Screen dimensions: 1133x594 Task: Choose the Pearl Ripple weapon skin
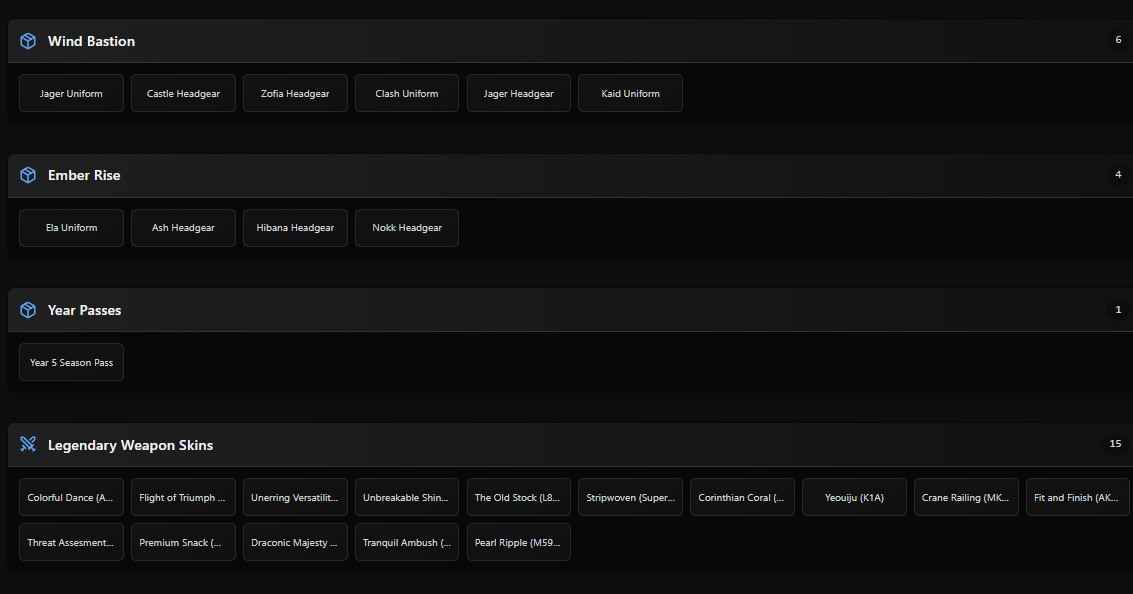518,542
